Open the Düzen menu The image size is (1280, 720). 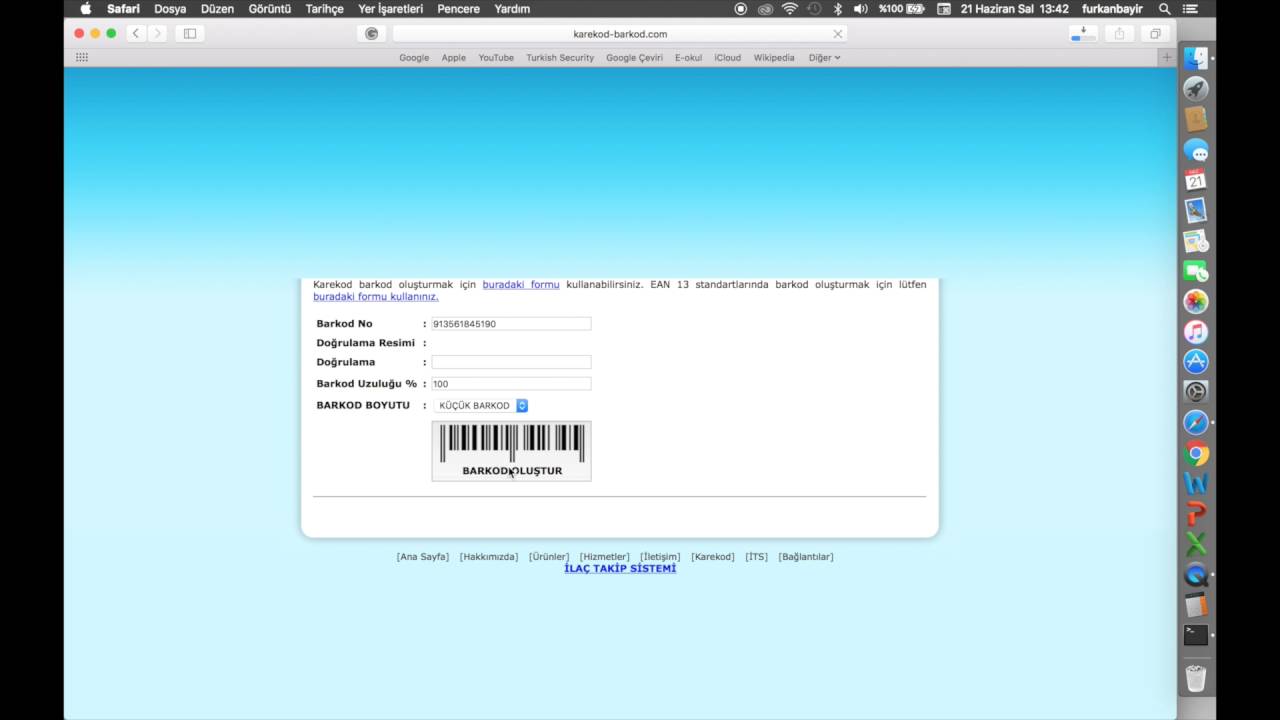[217, 9]
